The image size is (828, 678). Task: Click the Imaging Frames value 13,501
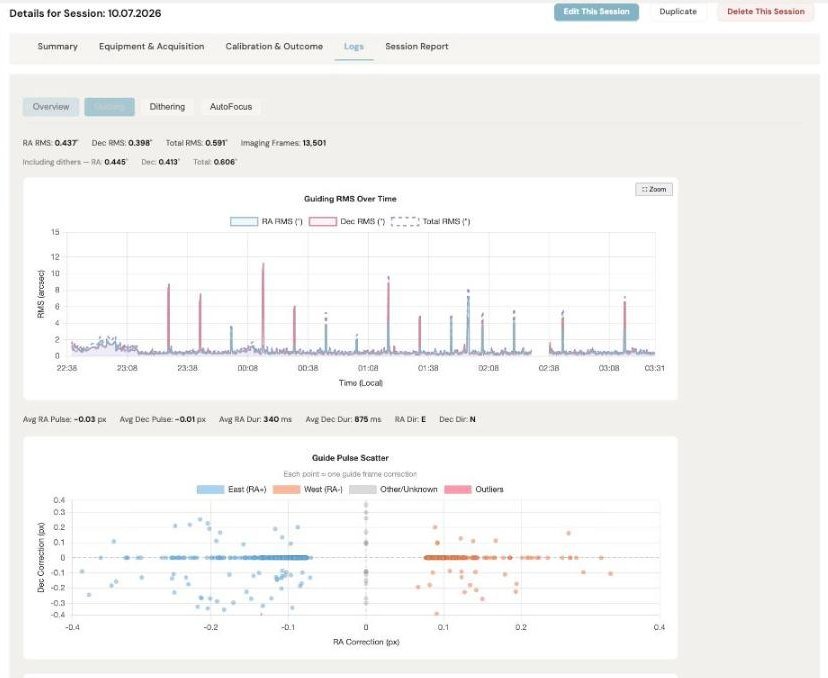click(314, 143)
